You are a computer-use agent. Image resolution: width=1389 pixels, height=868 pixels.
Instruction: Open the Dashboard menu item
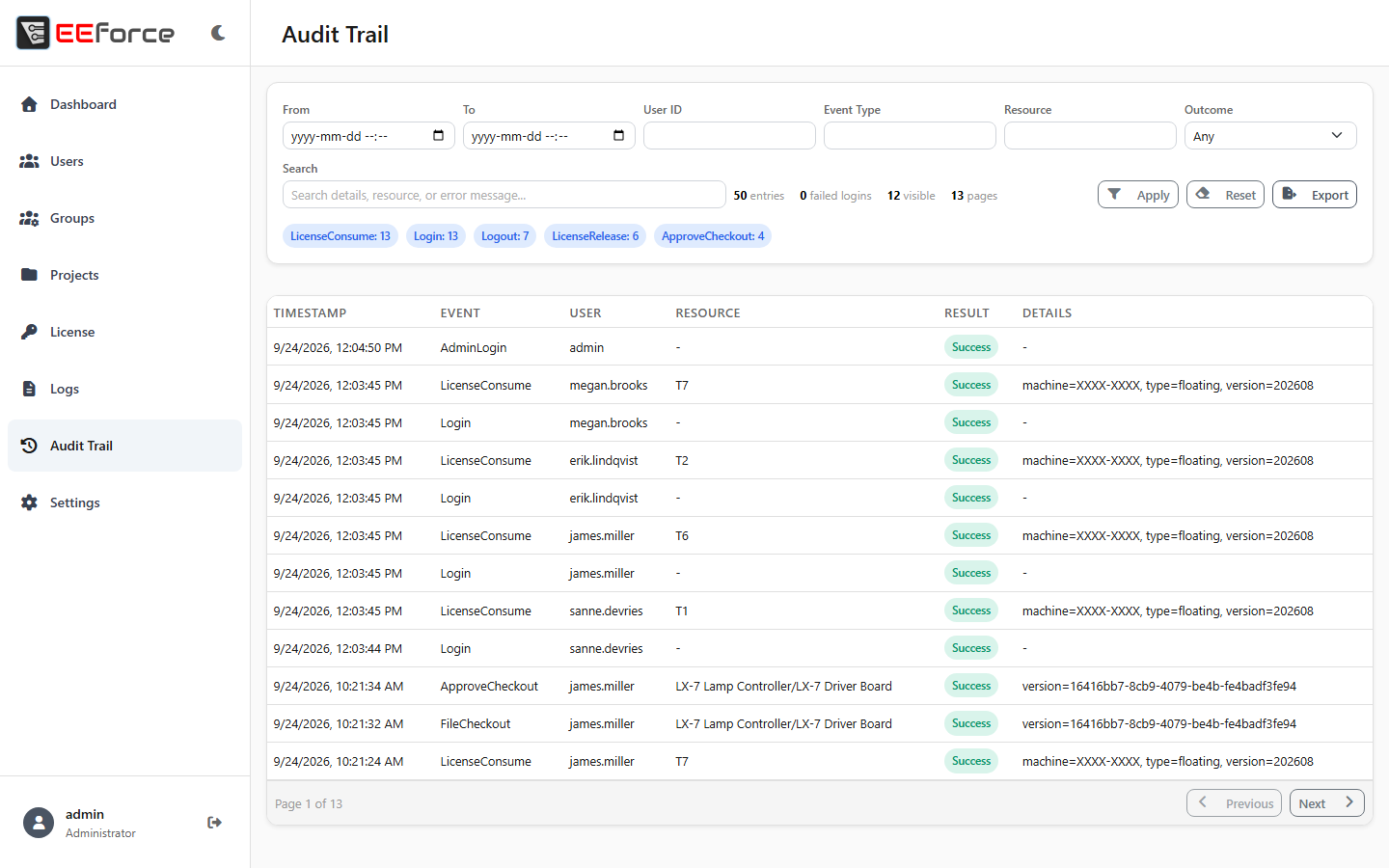[124, 104]
